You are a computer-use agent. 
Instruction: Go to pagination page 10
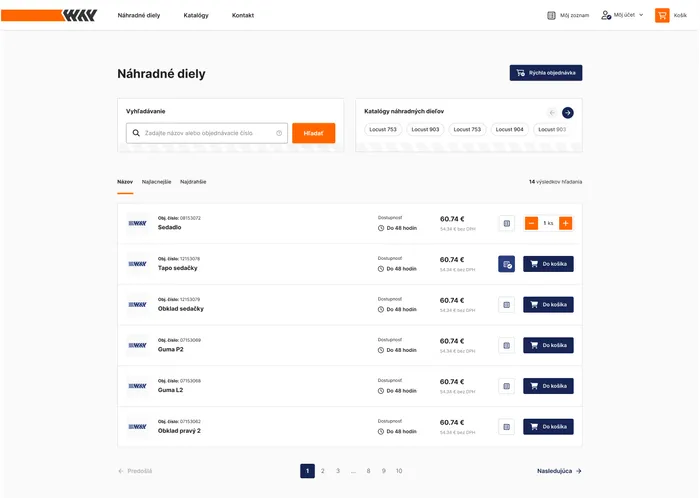click(399, 471)
